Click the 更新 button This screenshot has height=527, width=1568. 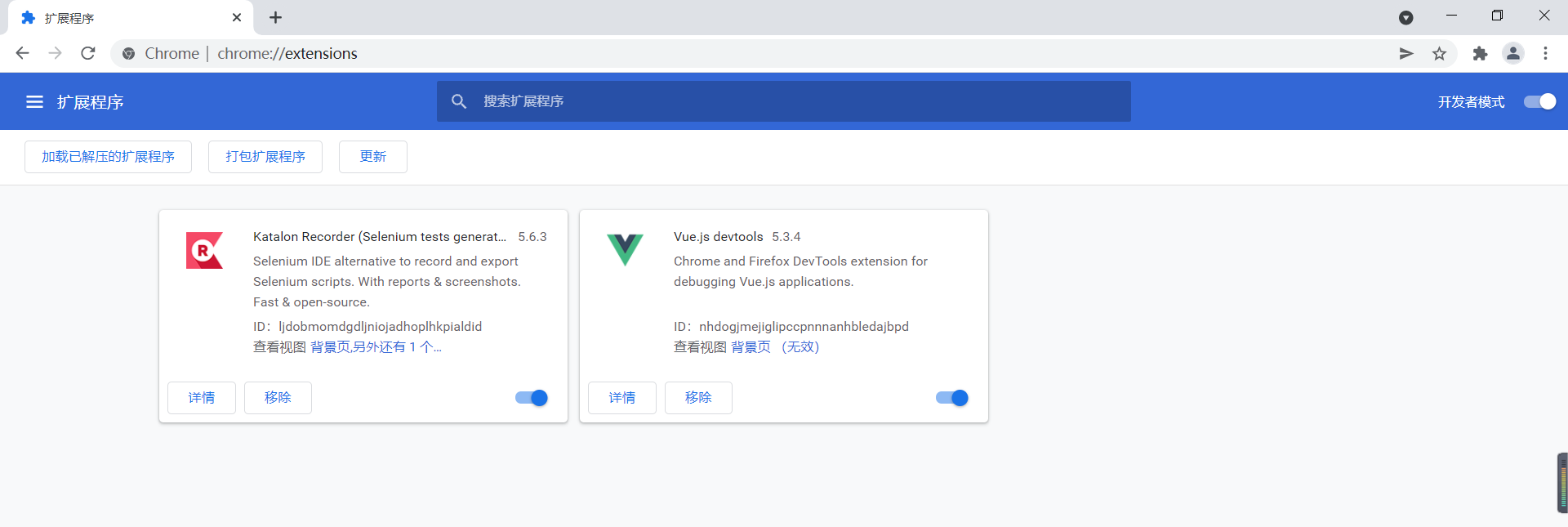point(373,157)
